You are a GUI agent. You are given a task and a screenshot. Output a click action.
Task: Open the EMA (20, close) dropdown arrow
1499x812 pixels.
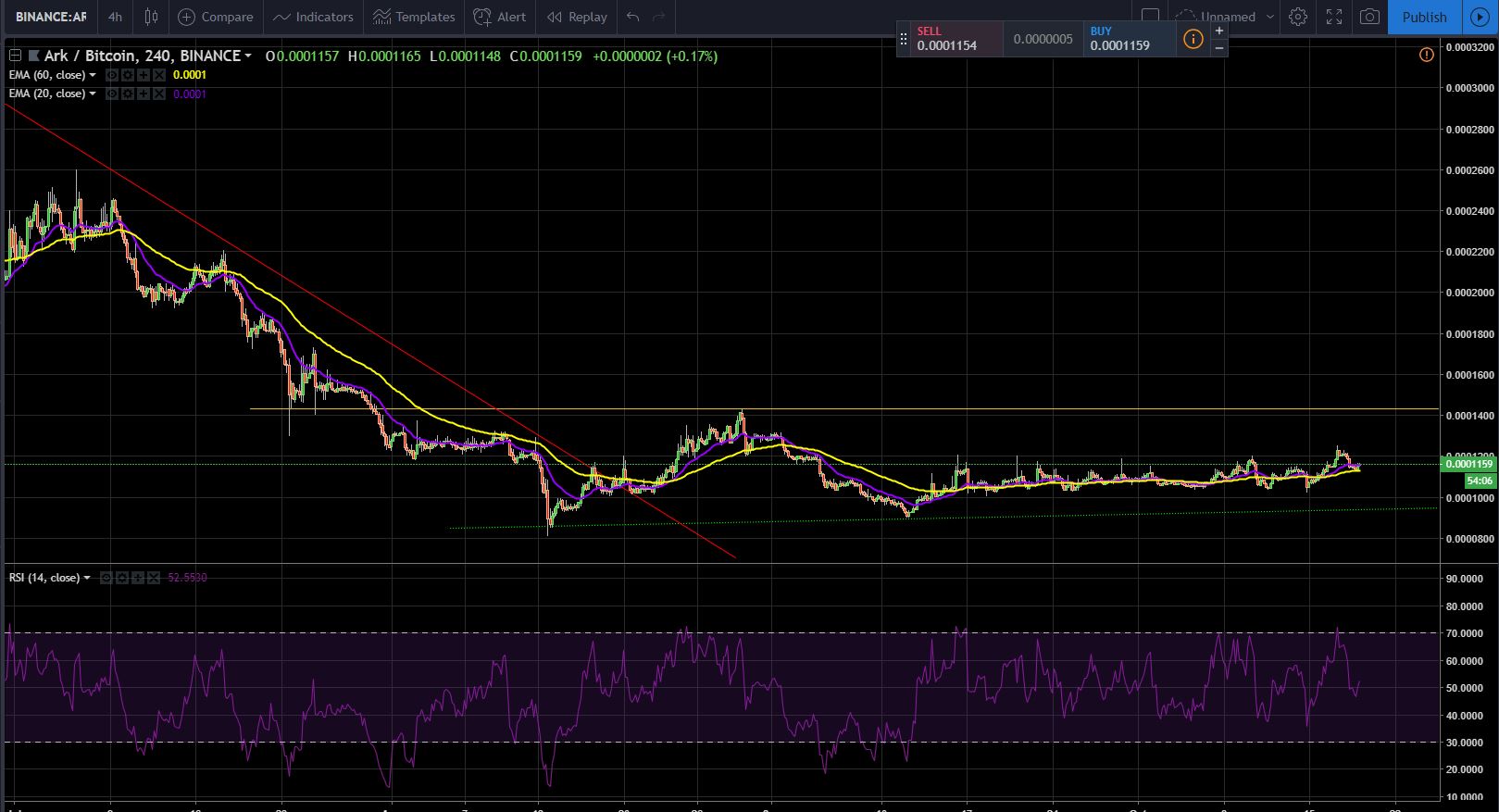click(x=93, y=94)
